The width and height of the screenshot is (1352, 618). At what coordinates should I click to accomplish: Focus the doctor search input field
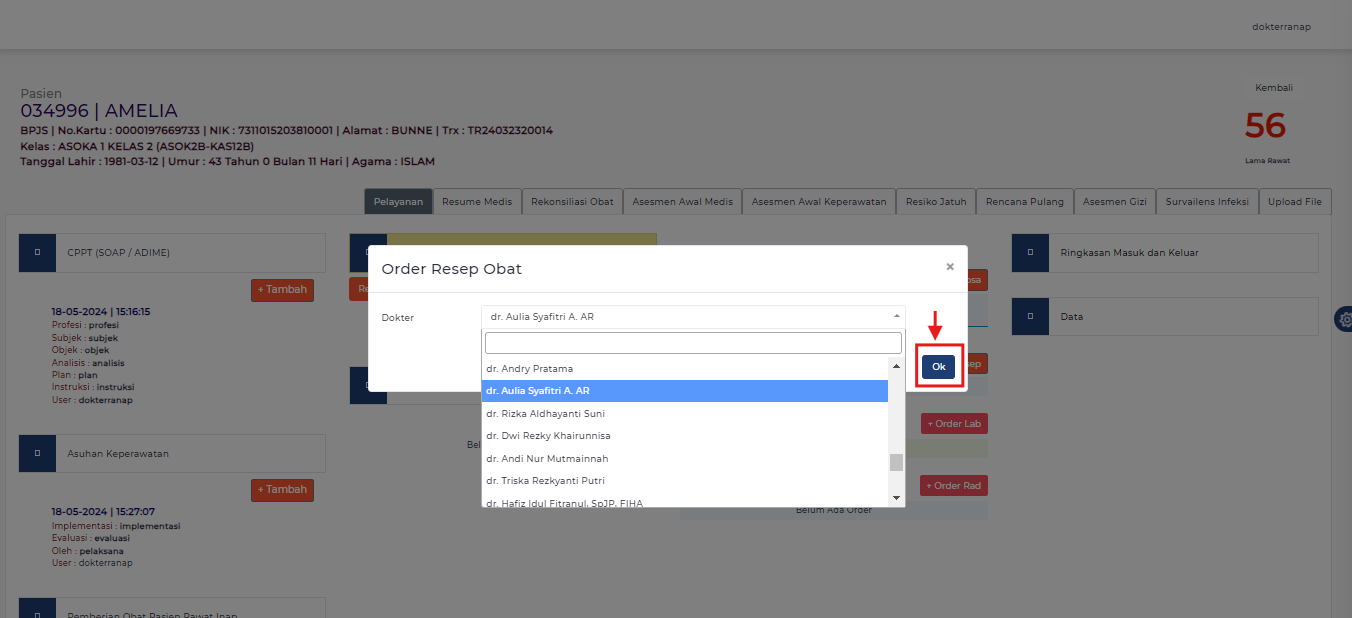click(692, 343)
